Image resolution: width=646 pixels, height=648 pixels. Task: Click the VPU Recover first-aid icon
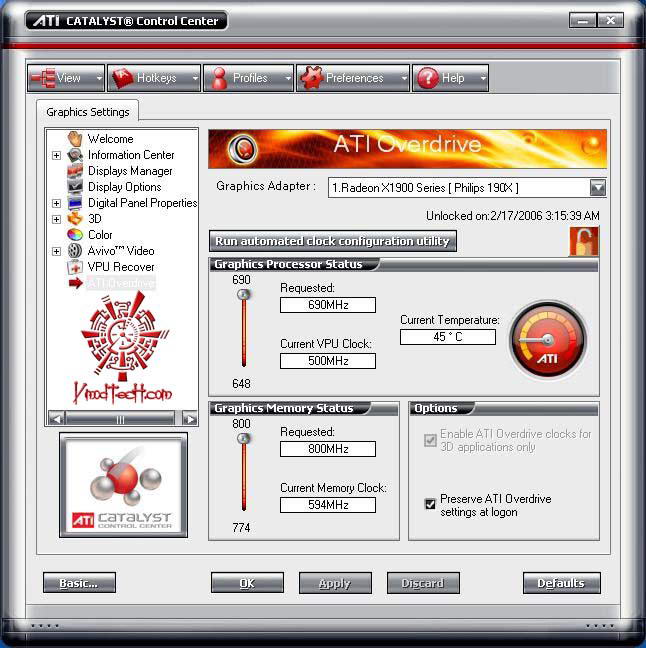point(75,267)
